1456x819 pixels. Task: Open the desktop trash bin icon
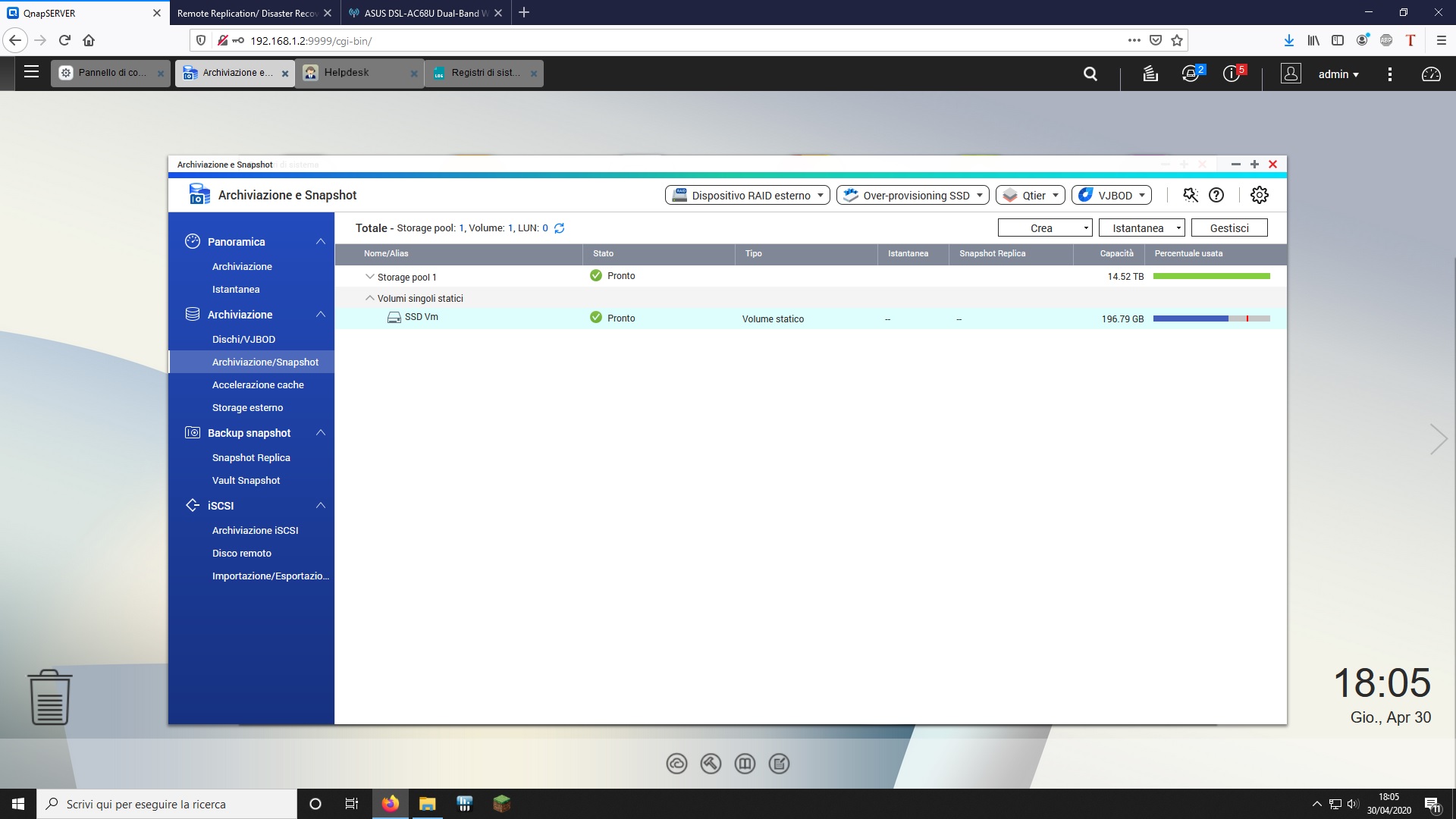[x=50, y=697]
